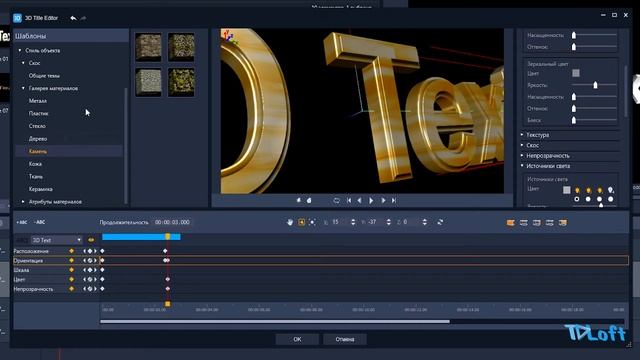Click the +ABC add text button
Viewport: 640px width, 360px height.
22,222
